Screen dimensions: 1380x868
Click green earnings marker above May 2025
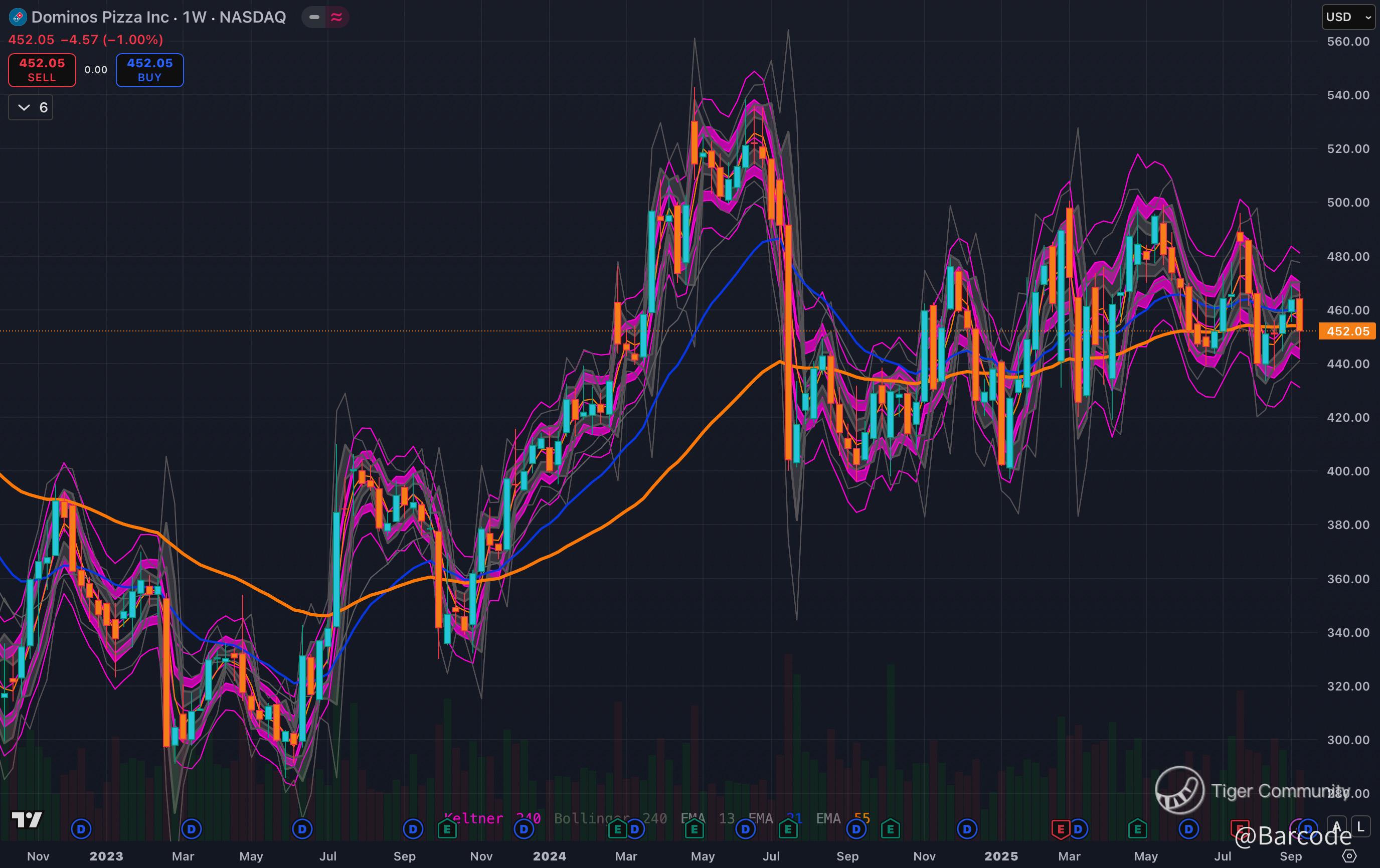tap(1138, 829)
